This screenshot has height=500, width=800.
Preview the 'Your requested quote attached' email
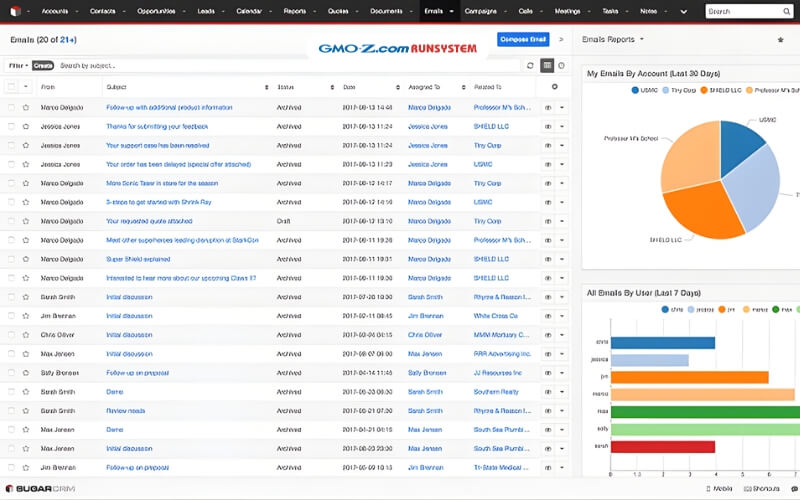[548, 221]
